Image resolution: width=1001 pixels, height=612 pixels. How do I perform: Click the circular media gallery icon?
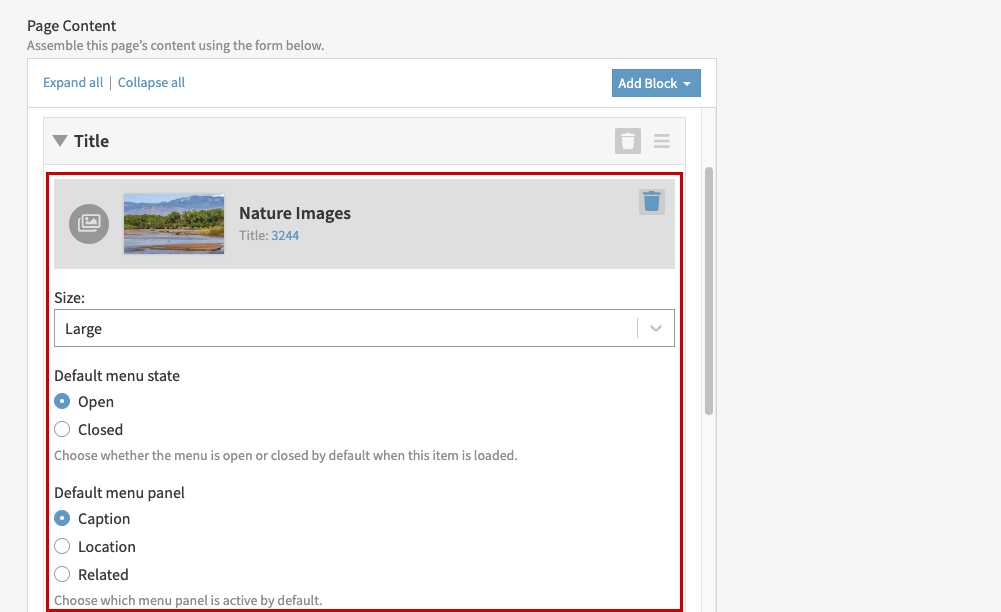pyautogui.click(x=88, y=224)
